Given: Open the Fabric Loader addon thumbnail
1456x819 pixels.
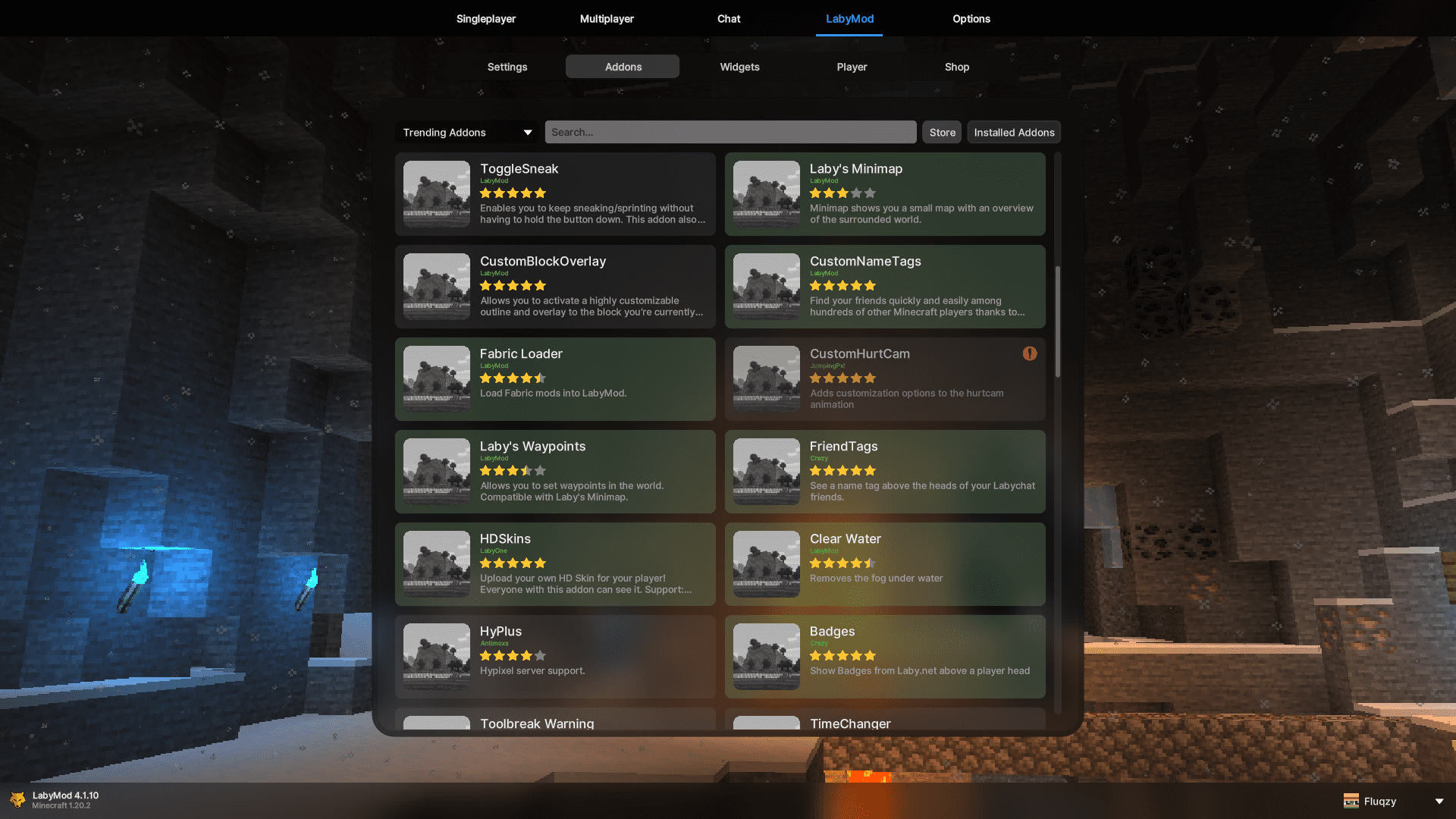Looking at the screenshot, I should tap(437, 379).
